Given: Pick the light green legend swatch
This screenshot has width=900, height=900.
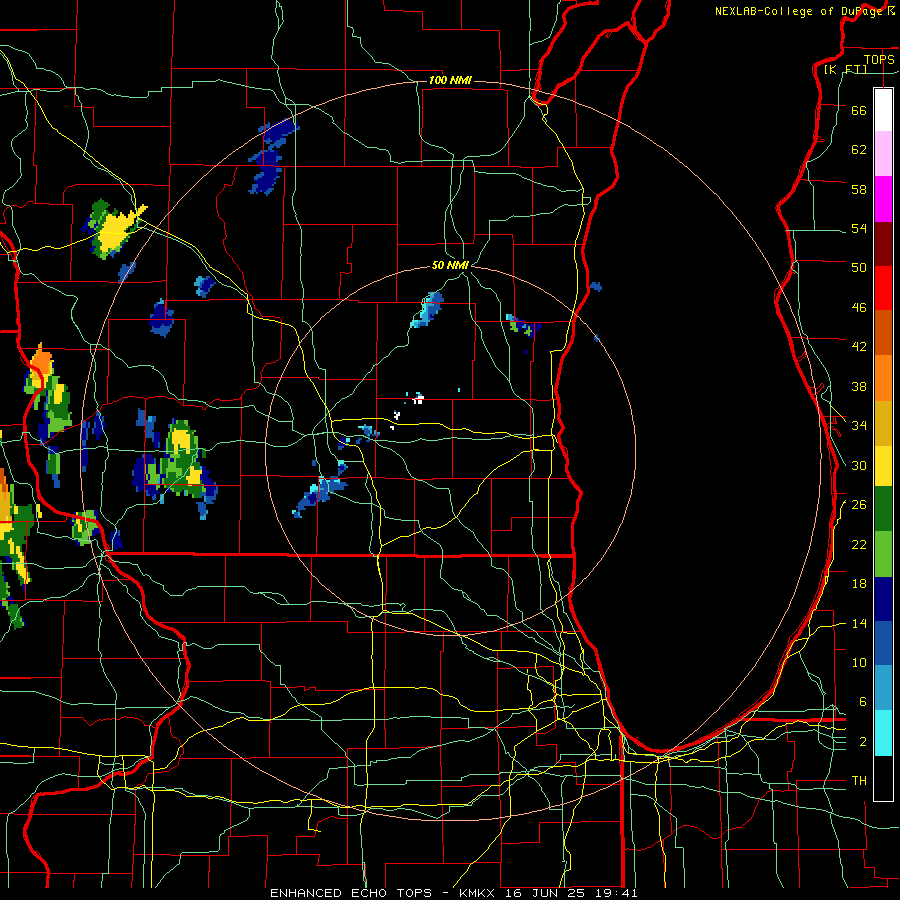Looking at the screenshot, I should (x=883, y=554).
